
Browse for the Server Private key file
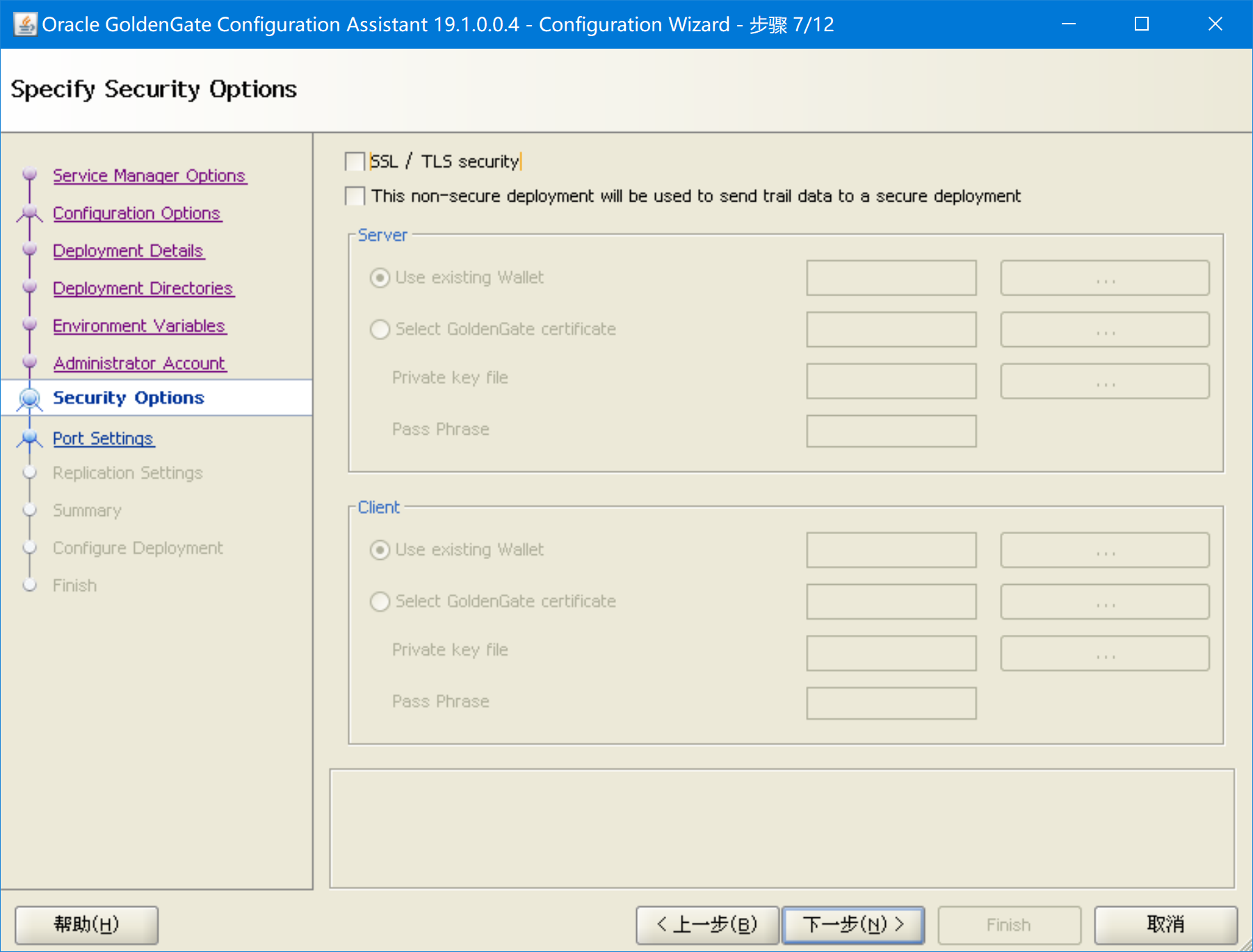1105,380
